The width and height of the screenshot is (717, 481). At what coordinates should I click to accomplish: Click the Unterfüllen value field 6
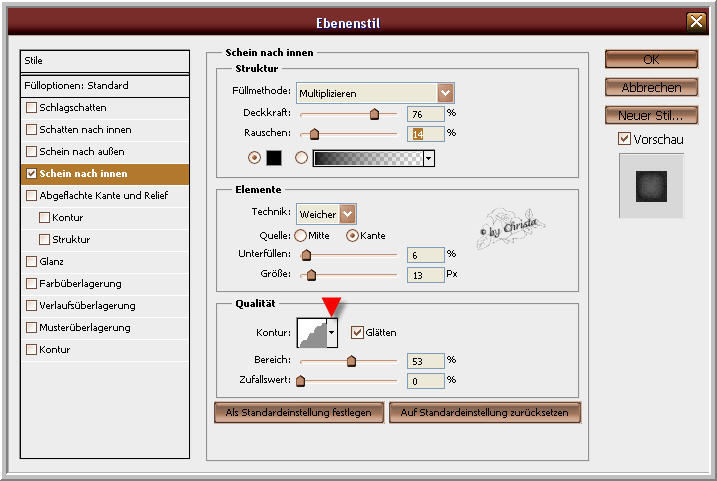pos(426,255)
